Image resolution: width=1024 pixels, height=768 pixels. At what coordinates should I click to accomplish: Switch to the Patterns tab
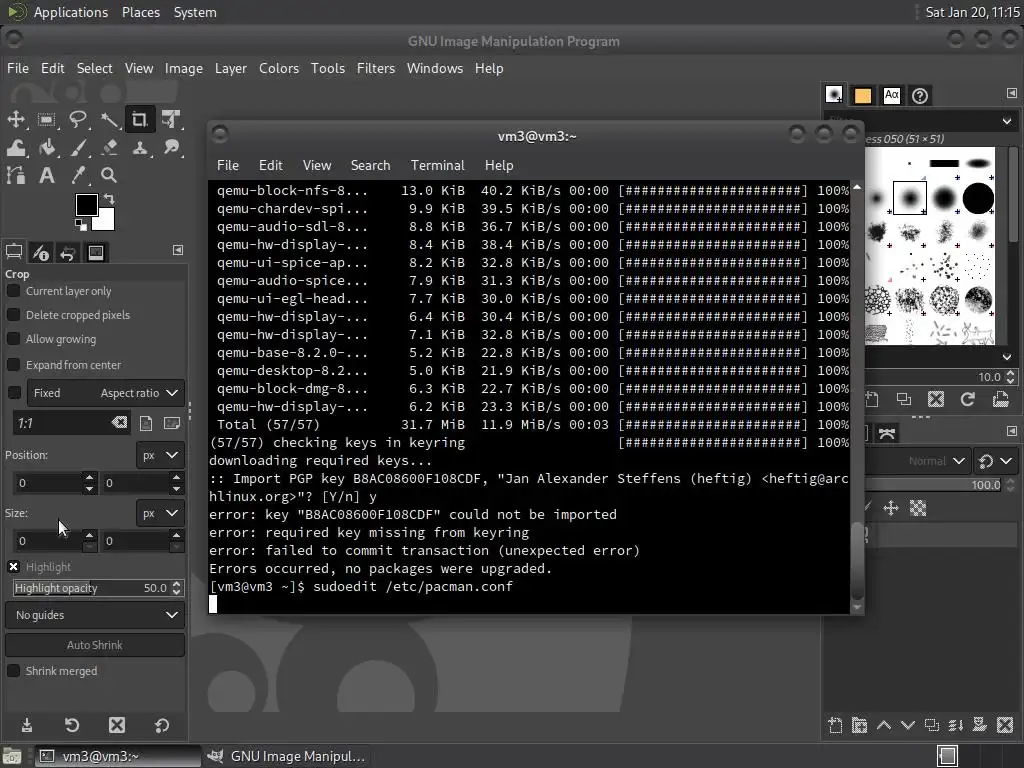[x=863, y=96]
